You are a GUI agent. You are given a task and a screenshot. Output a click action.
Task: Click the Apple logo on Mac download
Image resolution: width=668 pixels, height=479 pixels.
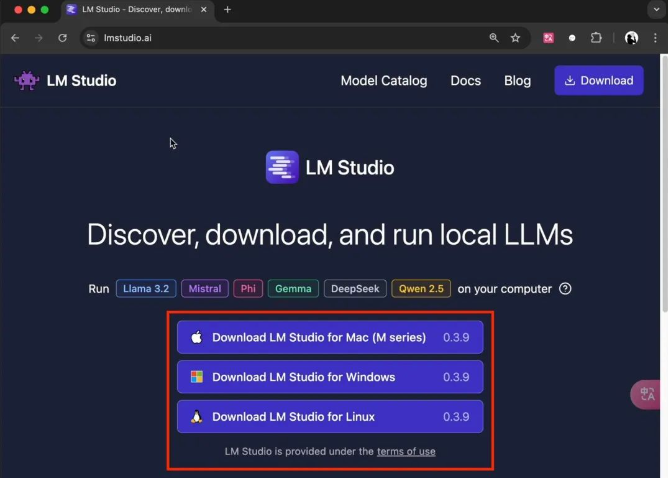coord(196,337)
